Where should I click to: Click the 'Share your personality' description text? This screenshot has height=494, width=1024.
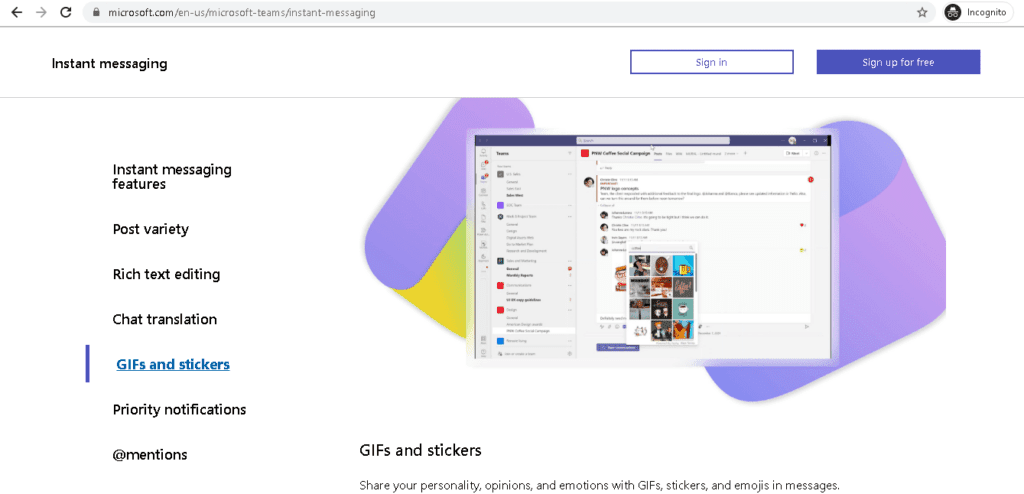[599, 486]
